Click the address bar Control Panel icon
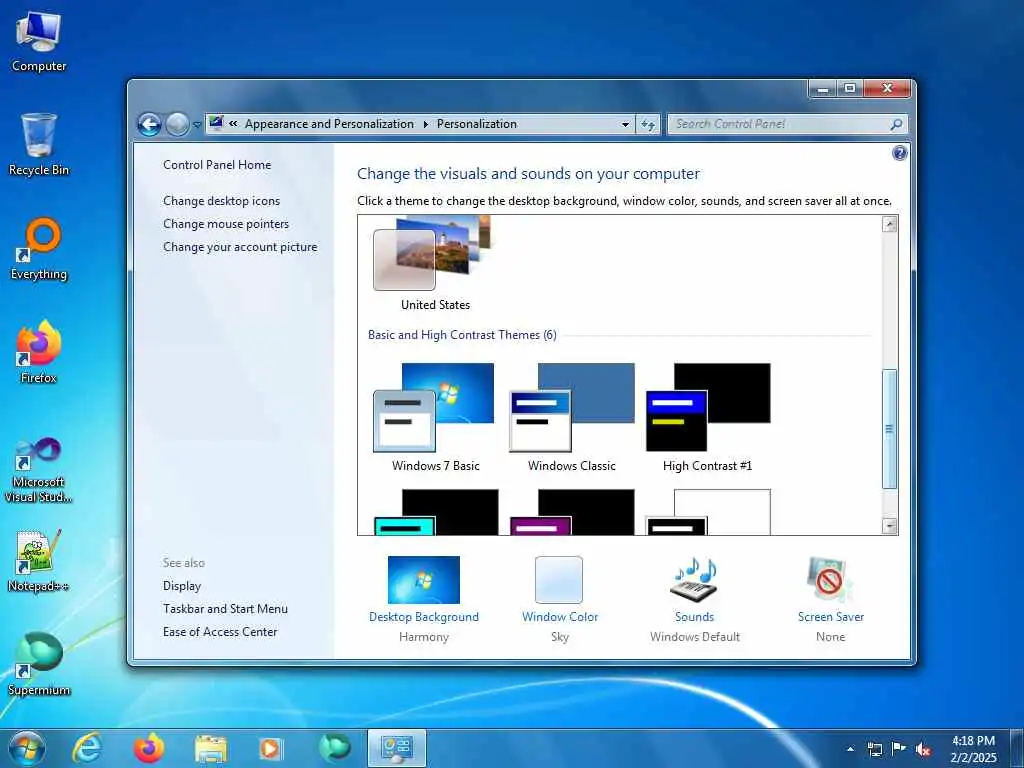 click(x=216, y=123)
